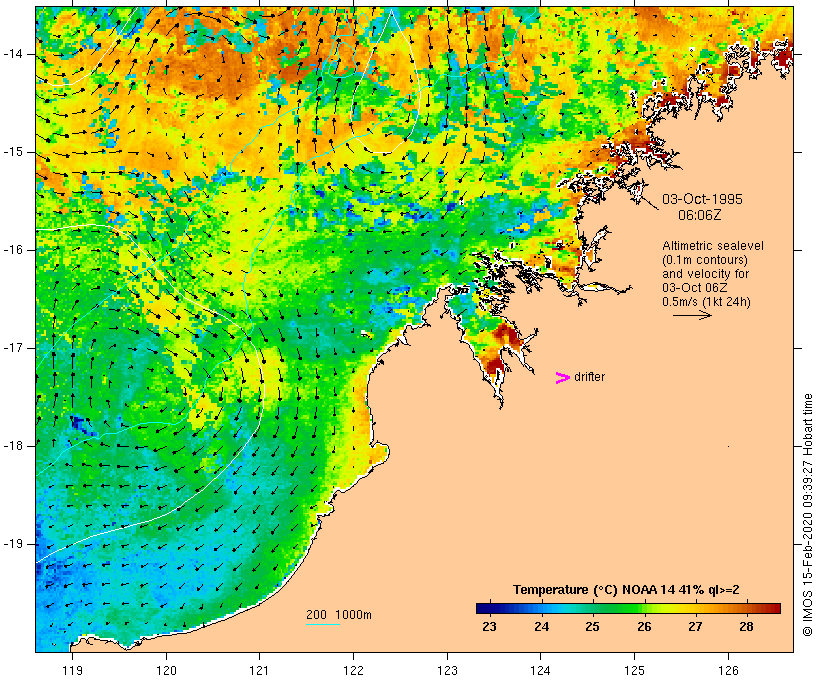Click the '(0.1m contours)' text
This screenshot has height=680, width=820.
[704, 260]
